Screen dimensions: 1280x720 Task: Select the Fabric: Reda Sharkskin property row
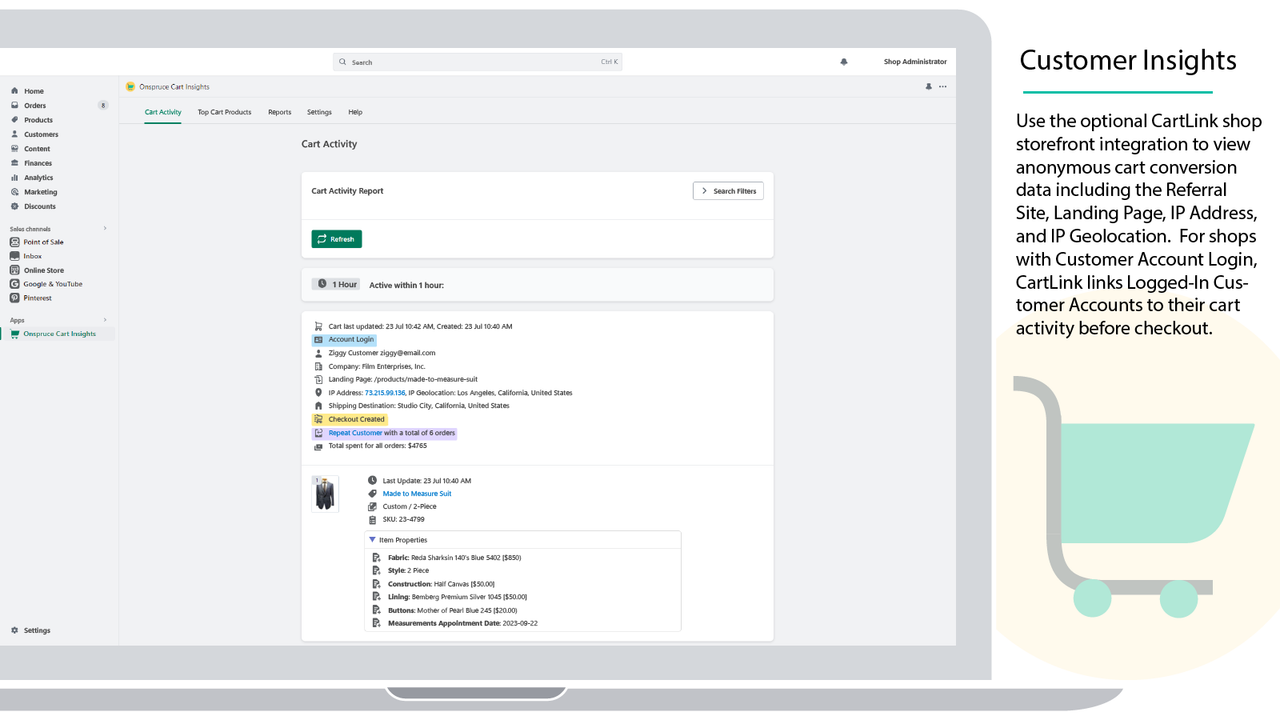[x=454, y=558]
